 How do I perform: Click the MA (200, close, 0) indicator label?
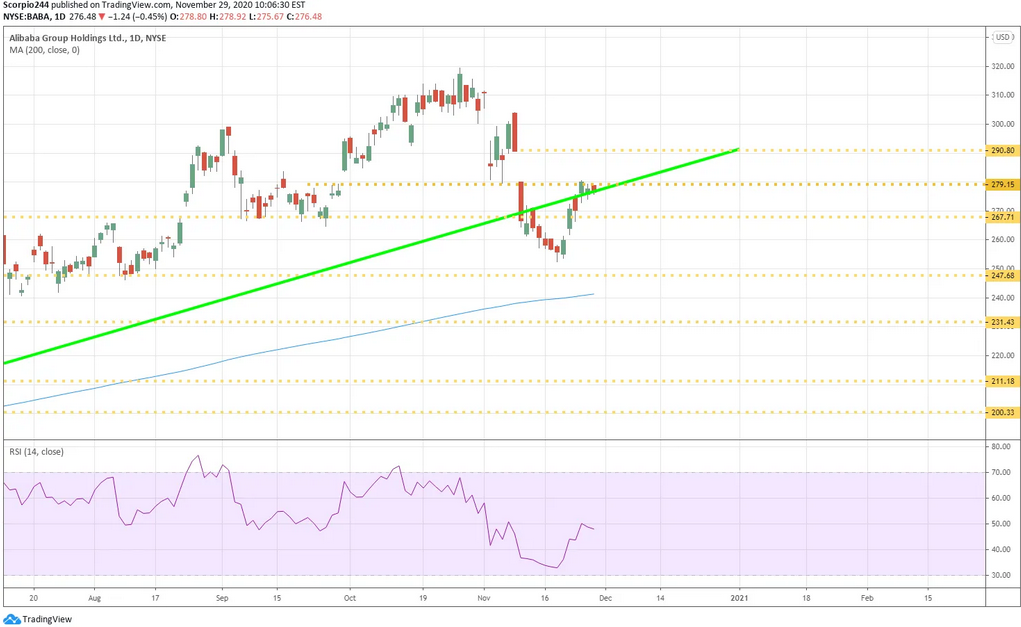pyautogui.click(x=44, y=50)
